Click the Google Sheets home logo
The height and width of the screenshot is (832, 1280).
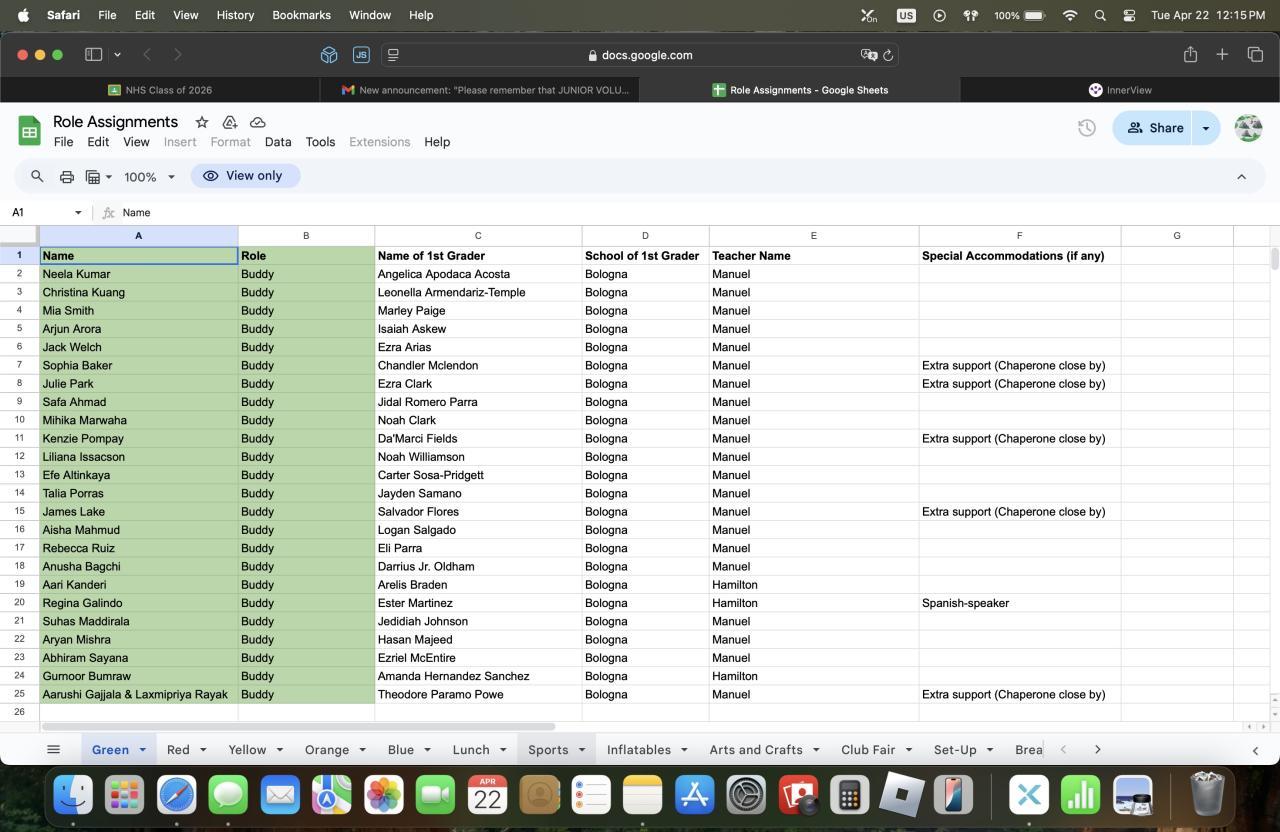(29, 131)
